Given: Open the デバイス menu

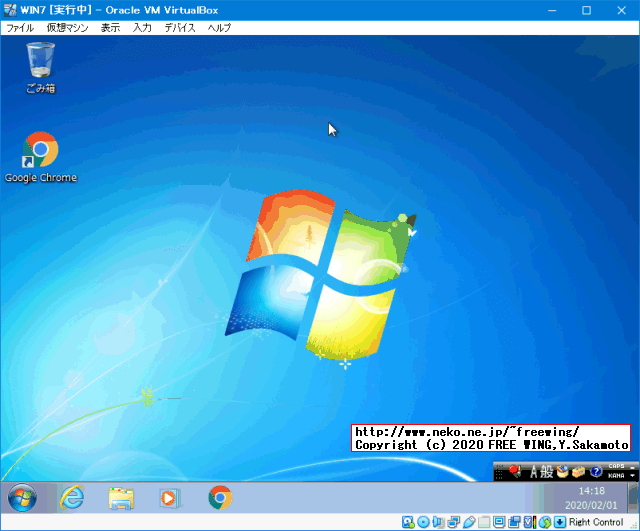Looking at the screenshot, I should click(x=180, y=28).
